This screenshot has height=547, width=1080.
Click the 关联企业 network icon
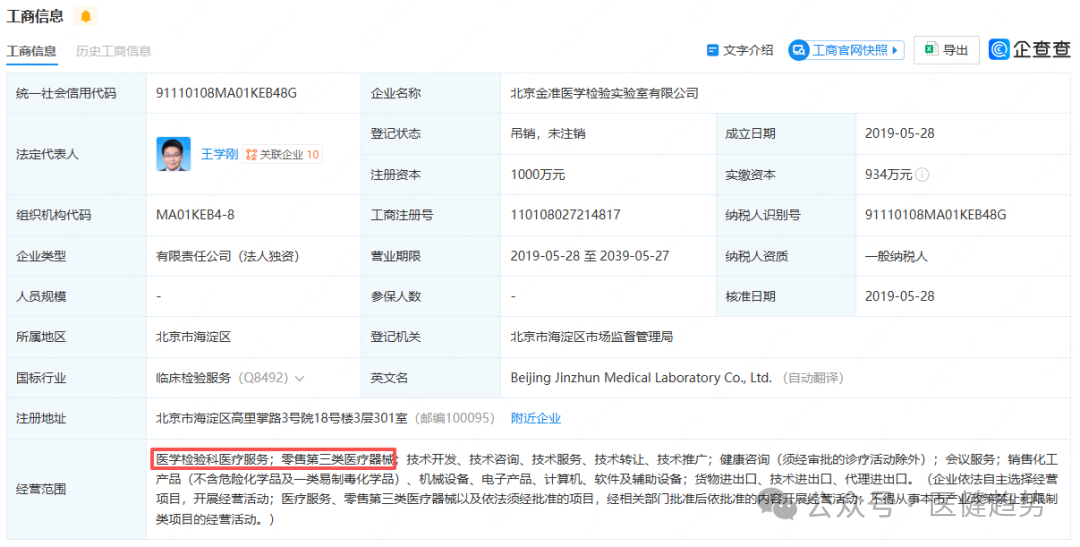[x=251, y=154]
